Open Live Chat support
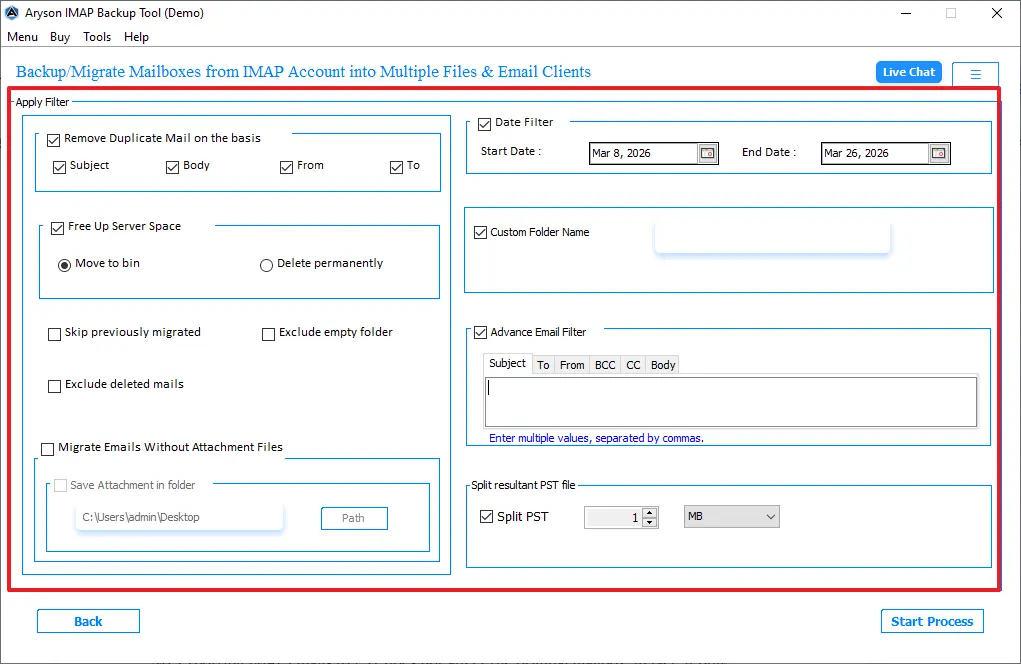The height and width of the screenshot is (664, 1021). 908,72
